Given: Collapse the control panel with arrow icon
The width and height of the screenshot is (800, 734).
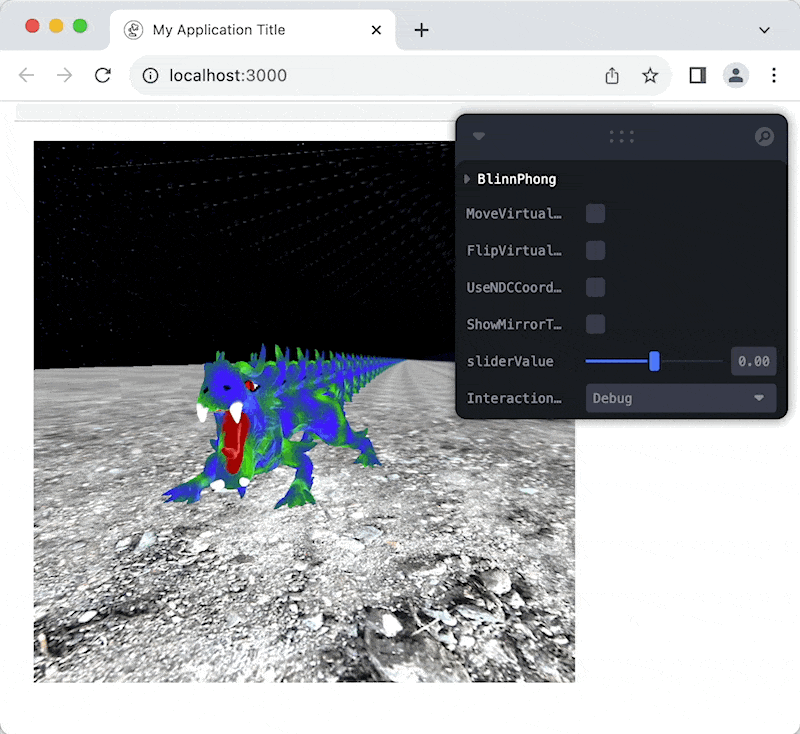Looking at the screenshot, I should click(479, 137).
